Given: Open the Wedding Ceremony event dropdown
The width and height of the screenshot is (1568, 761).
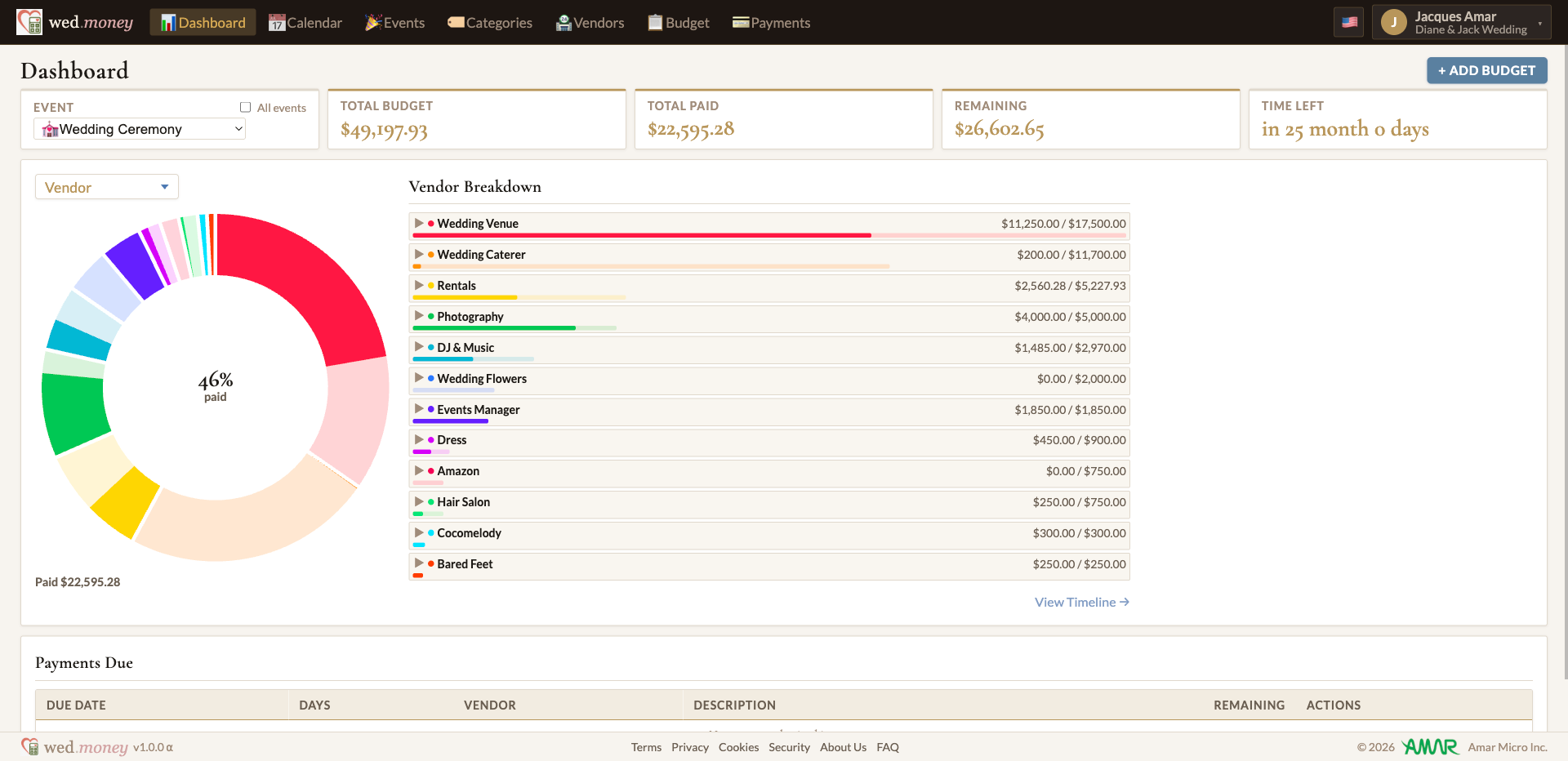Looking at the screenshot, I should click(x=140, y=129).
